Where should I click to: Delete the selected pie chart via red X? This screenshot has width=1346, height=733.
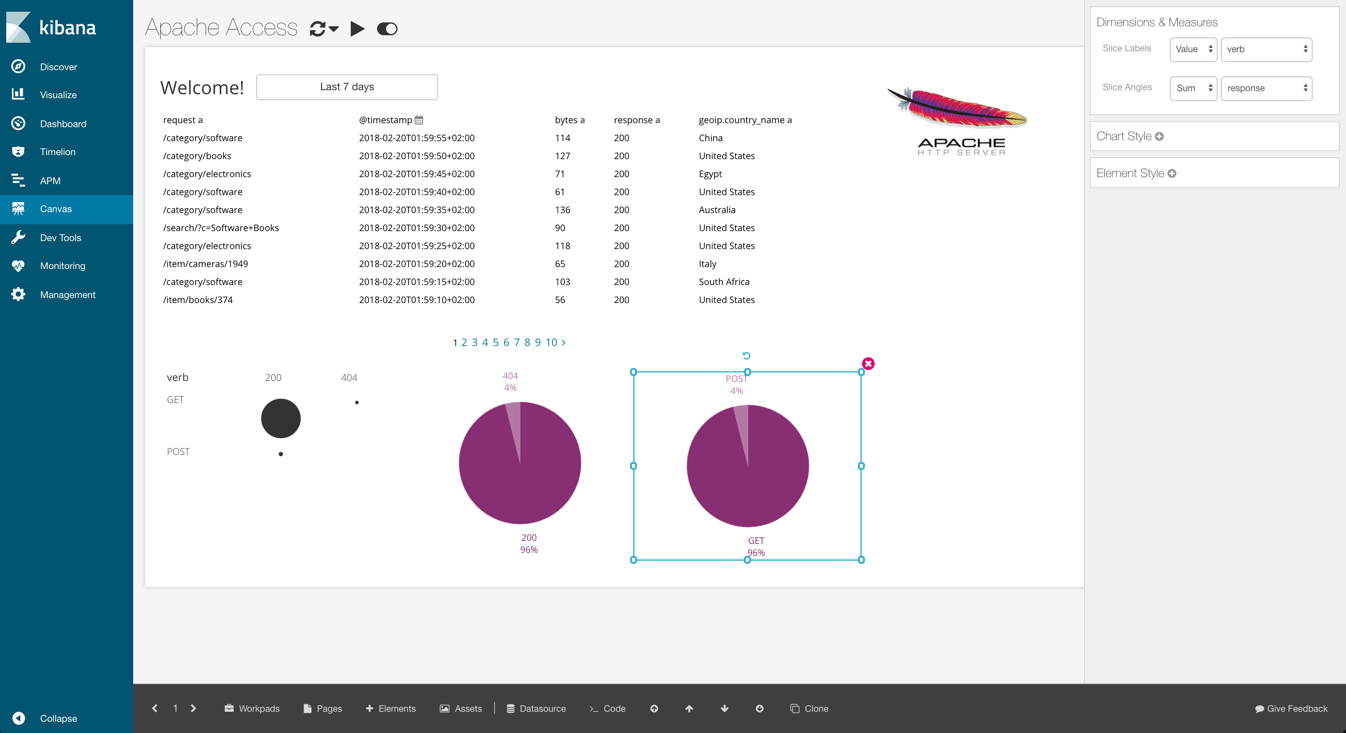point(867,363)
